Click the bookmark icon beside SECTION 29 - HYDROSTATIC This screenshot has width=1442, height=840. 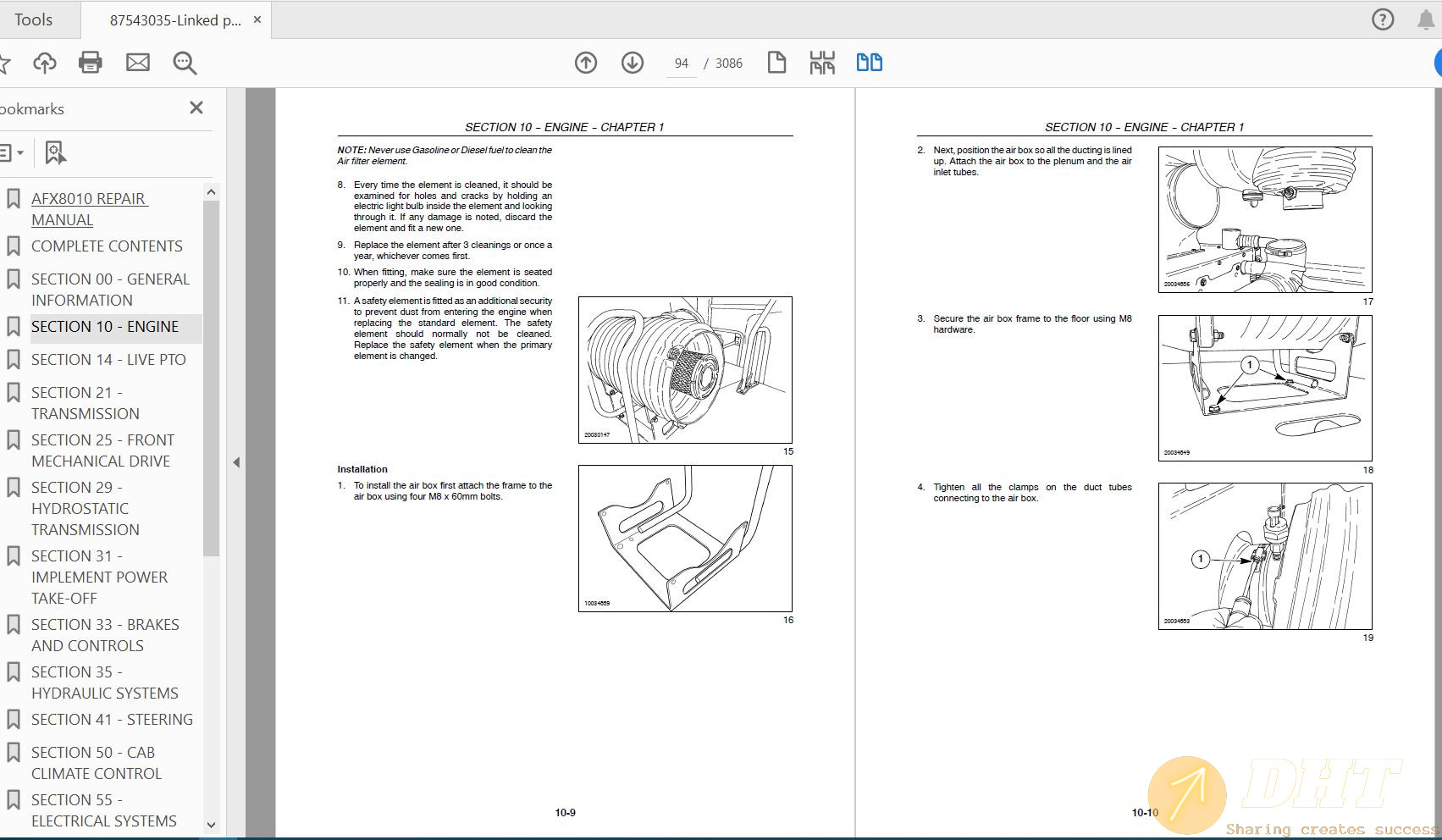13,488
